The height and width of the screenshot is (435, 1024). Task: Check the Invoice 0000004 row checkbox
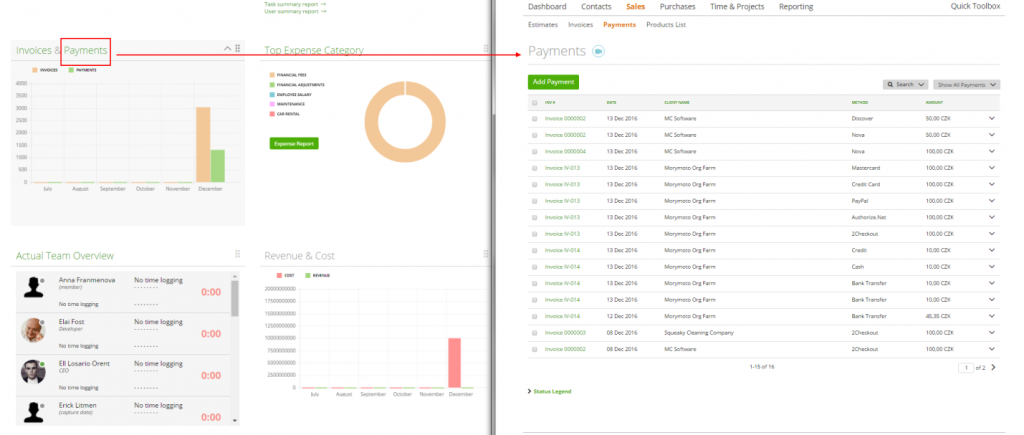(x=535, y=152)
